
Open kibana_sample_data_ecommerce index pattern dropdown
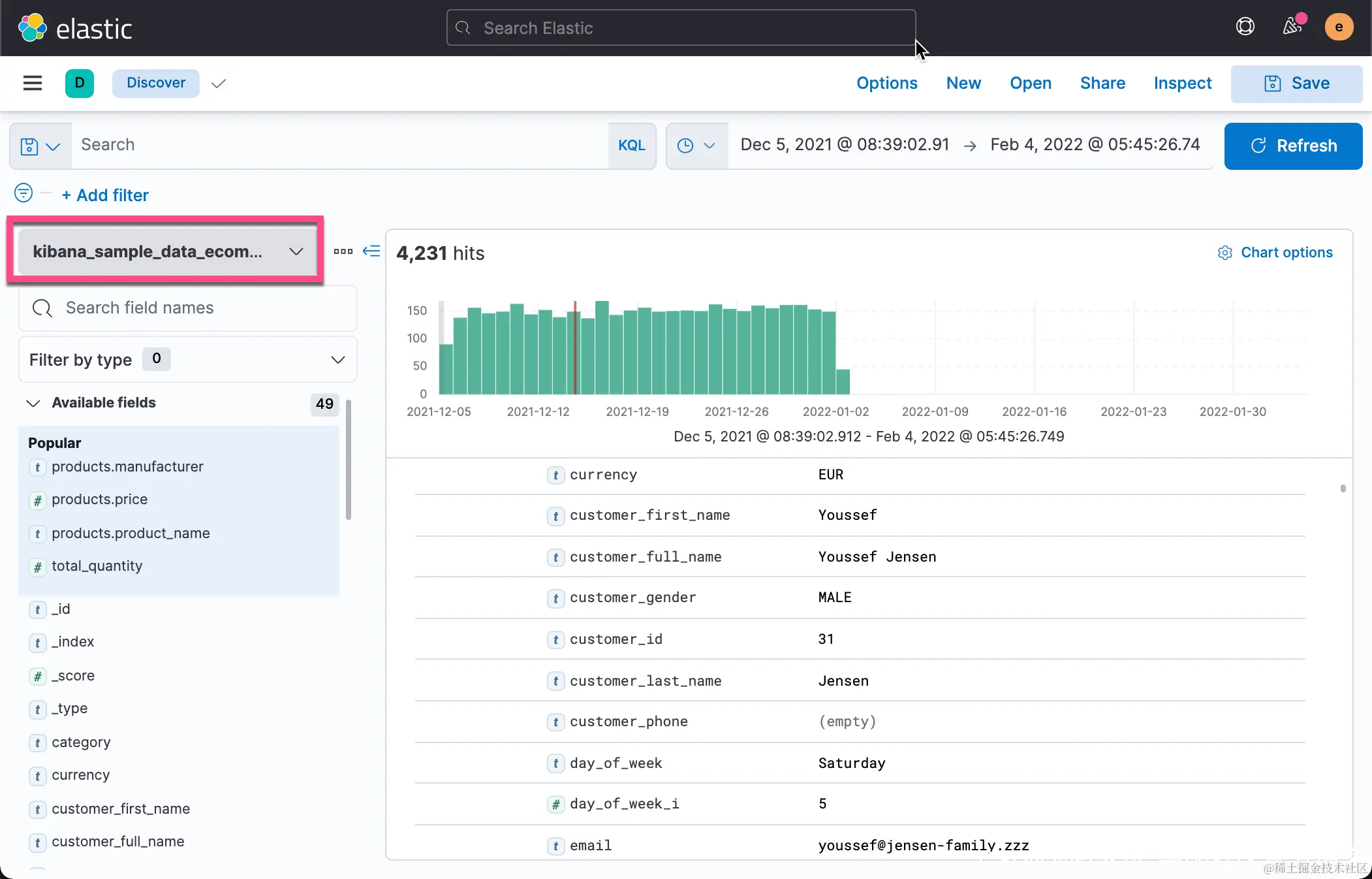tap(167, 251)
